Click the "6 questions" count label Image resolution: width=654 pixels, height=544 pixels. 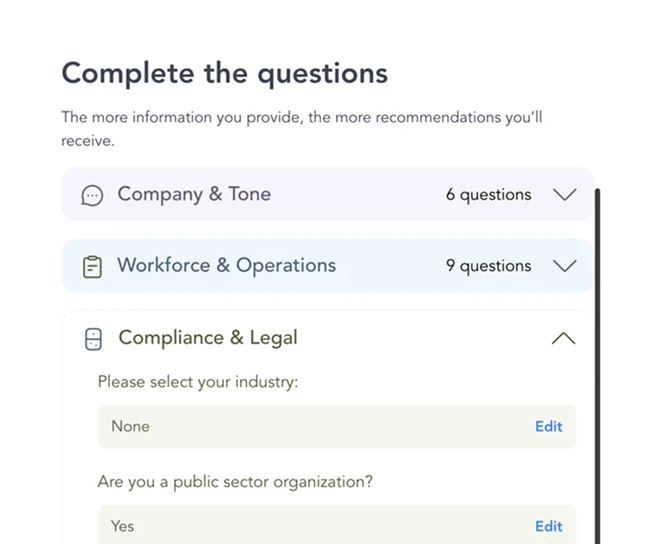[488, 195]
